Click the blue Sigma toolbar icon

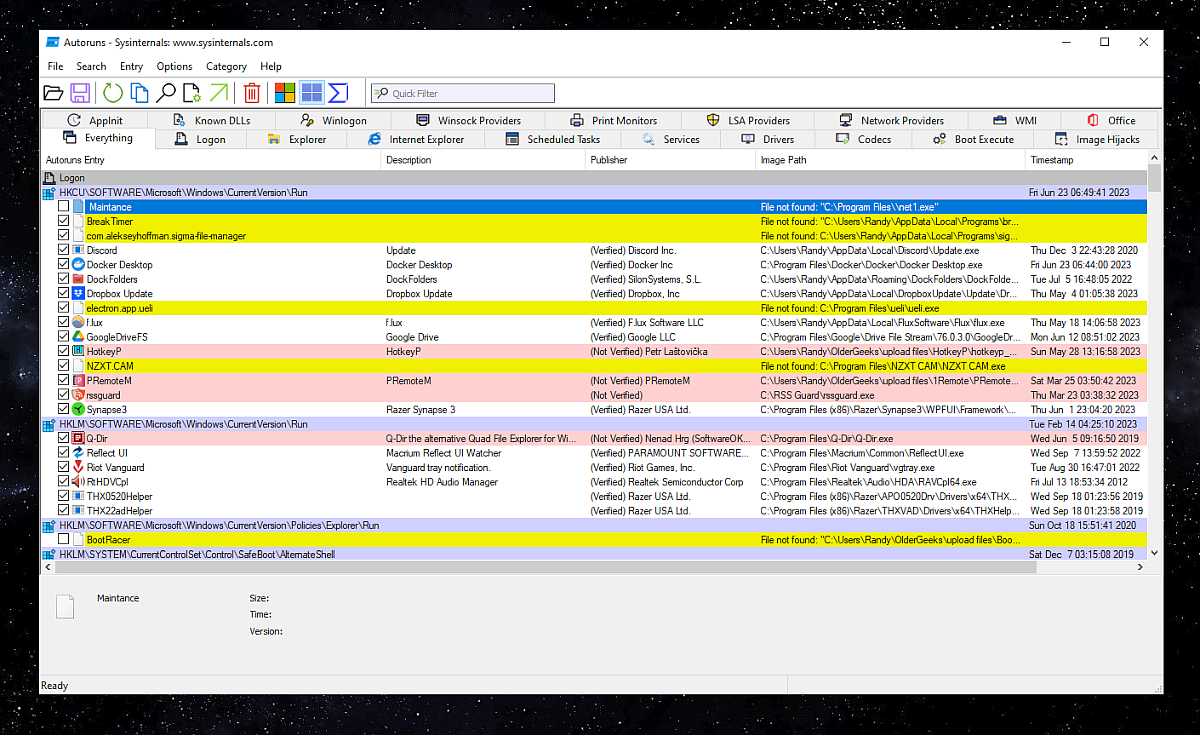tap(338, 93)
